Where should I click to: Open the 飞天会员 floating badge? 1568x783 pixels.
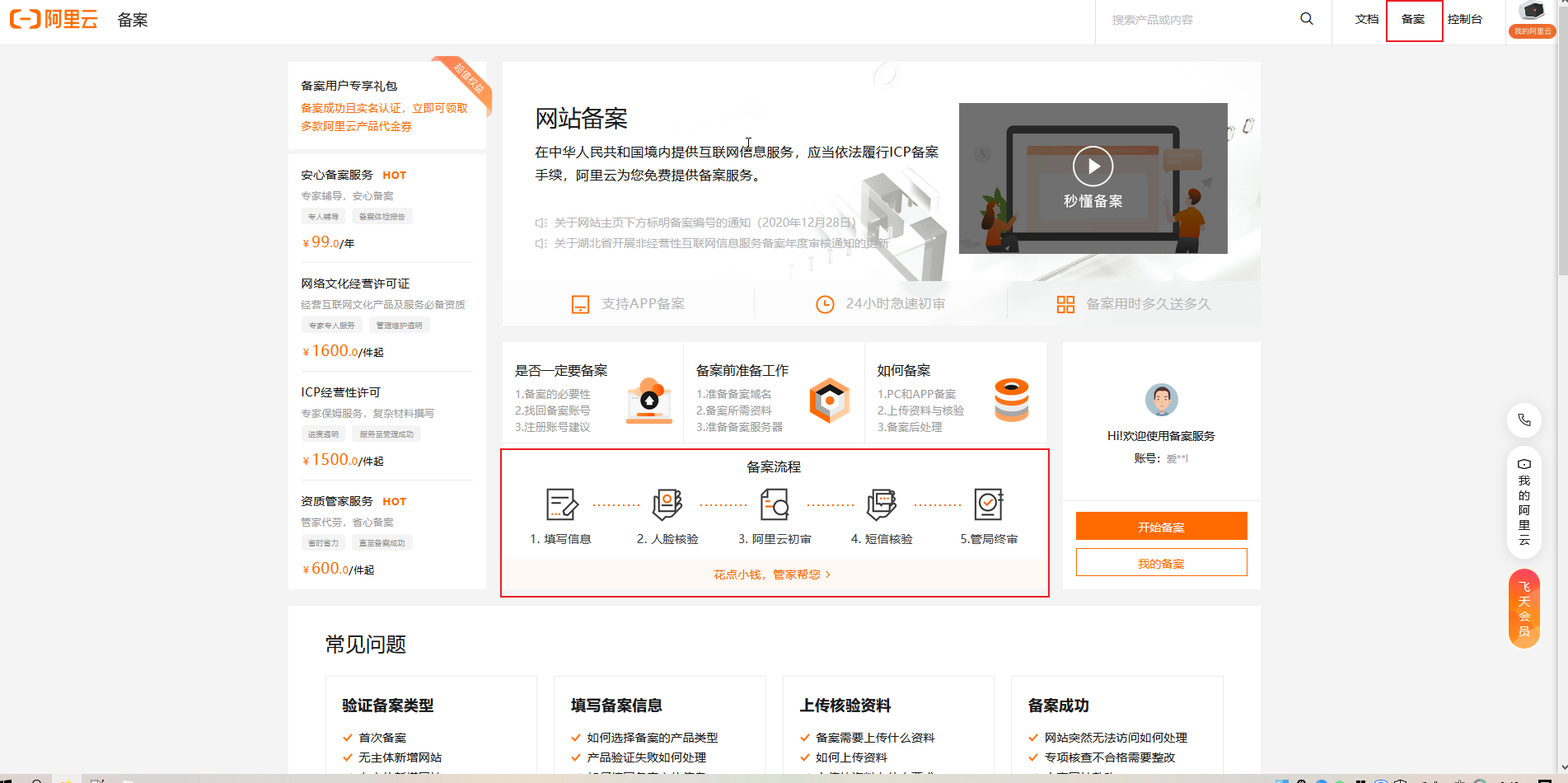1524,609
